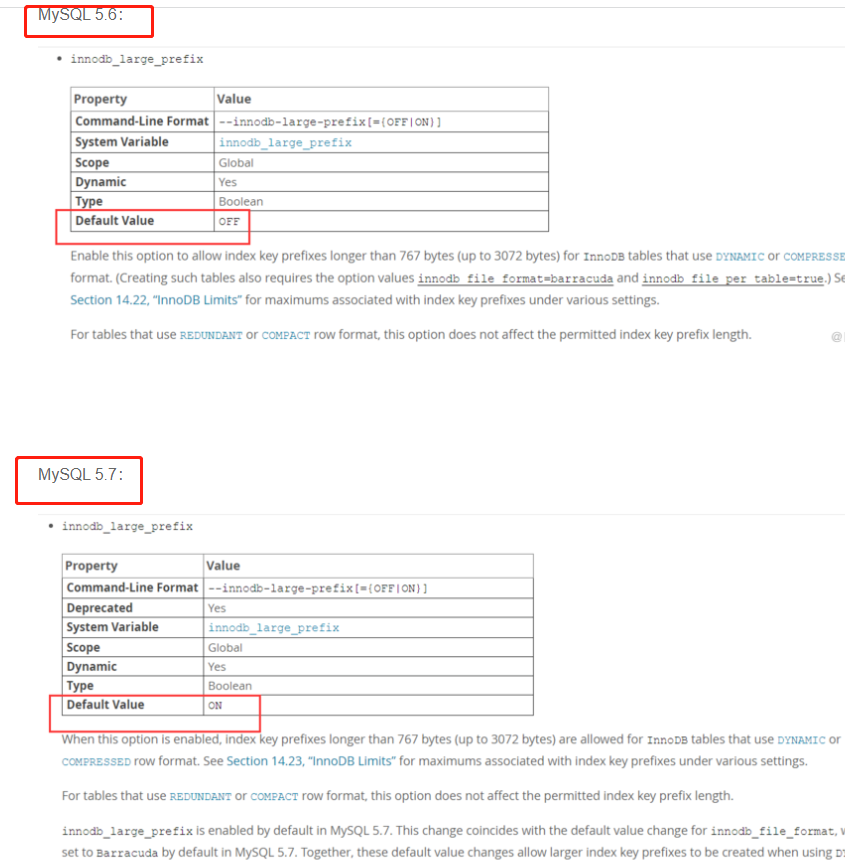Click System Variable label in 5.6 table

122,142
